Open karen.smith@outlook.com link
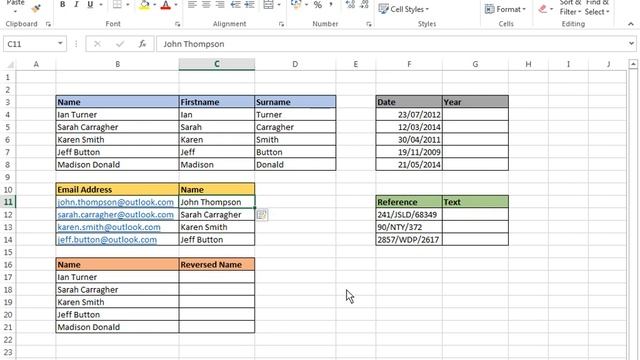This screenshot has height=360, width=640. (x=109, y=227)
